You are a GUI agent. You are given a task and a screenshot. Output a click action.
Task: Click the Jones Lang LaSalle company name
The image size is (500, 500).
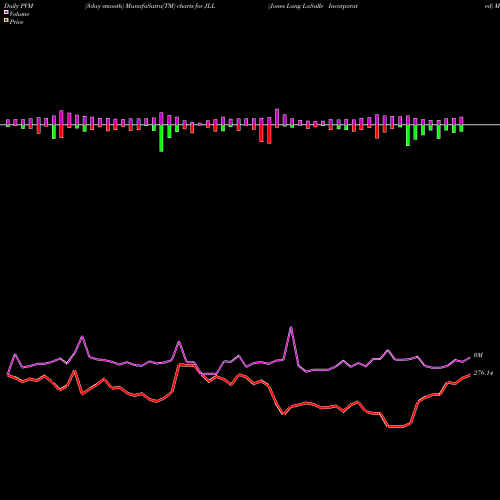pyautogui.click(x=313, y=6)
